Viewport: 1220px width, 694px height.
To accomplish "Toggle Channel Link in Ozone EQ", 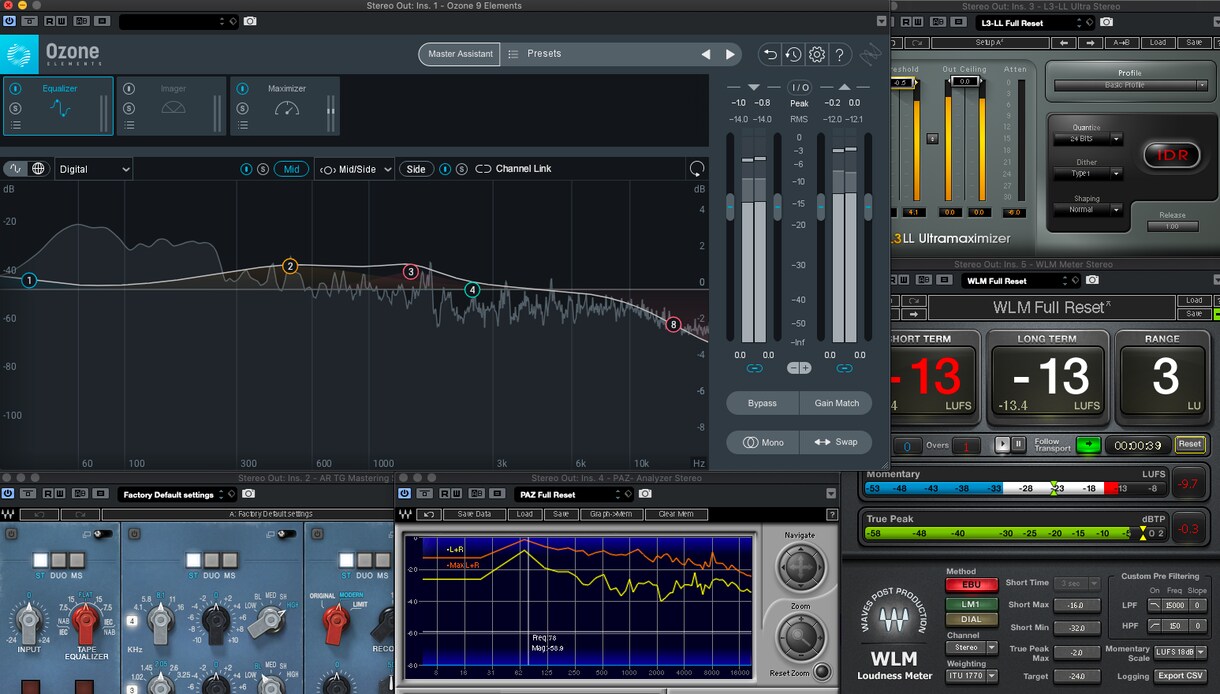I will (x=513, y=169).
